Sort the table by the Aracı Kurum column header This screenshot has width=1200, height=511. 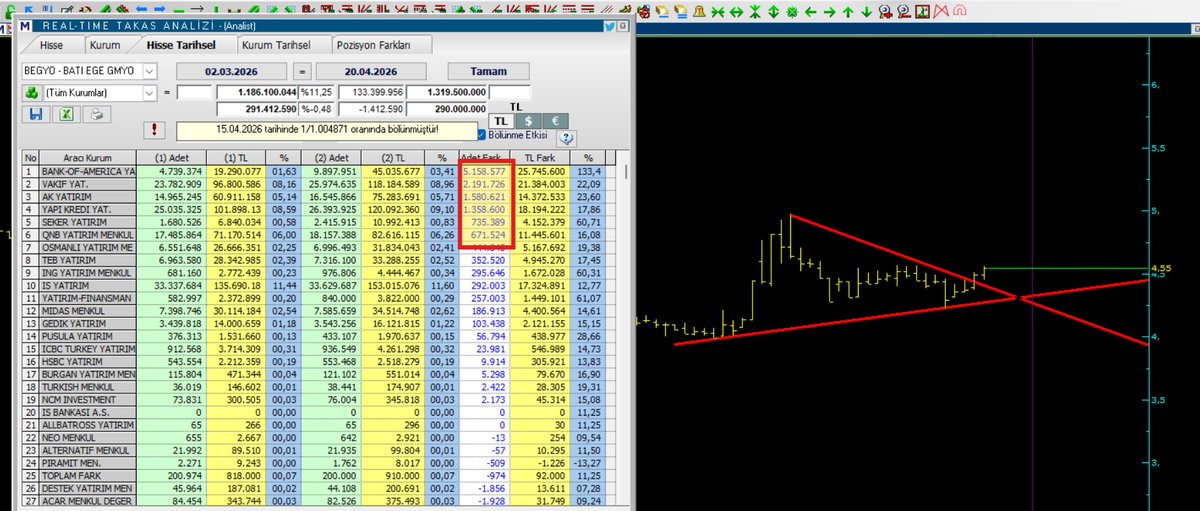tap(86, 158)
